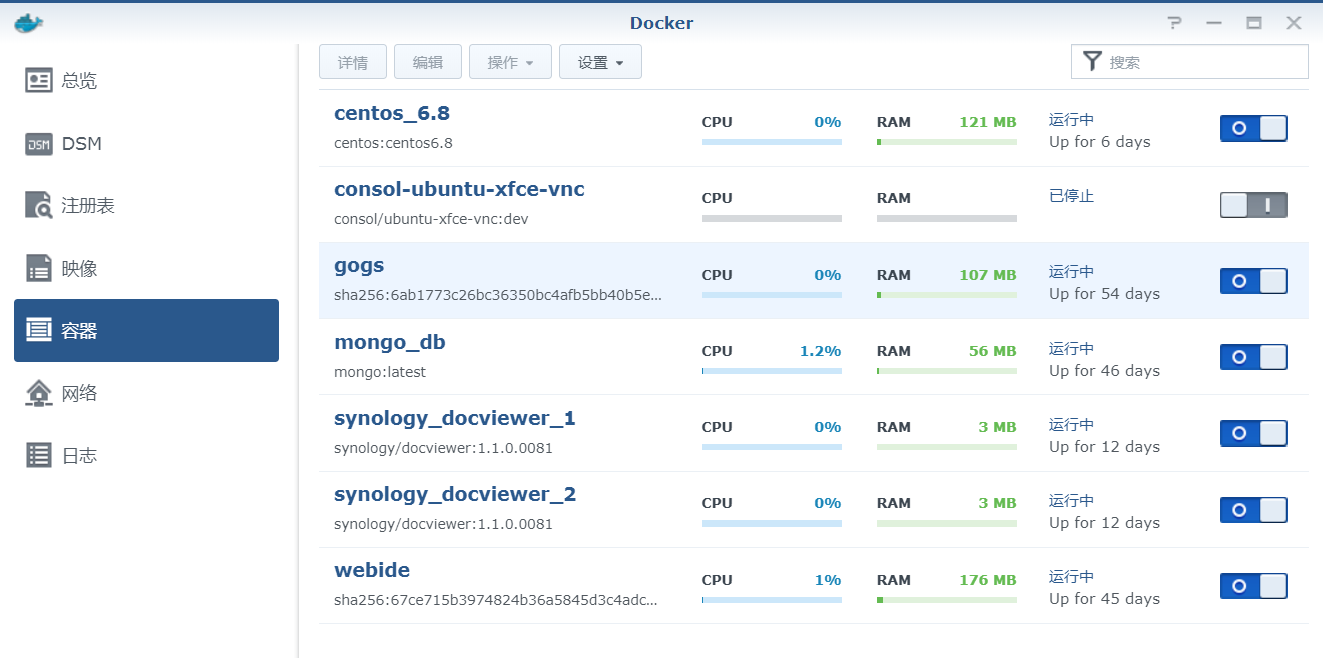Click the 'Up for 45 days' status text
The width and height of the screenshot is (1323, 658).
[1104, 599]
